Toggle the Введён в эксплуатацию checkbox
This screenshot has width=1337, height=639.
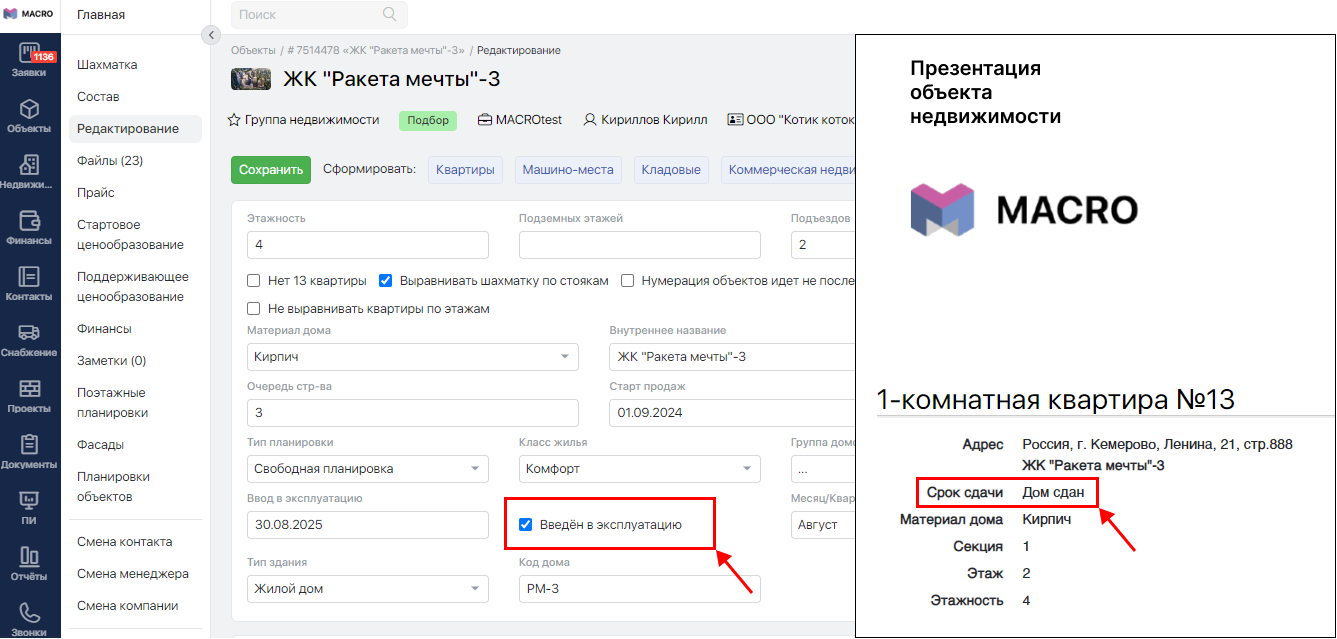coord(526,525)
